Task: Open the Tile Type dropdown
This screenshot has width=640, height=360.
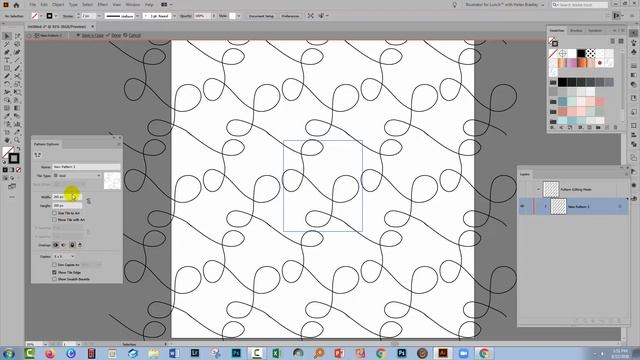Action: tap(77, 176)
